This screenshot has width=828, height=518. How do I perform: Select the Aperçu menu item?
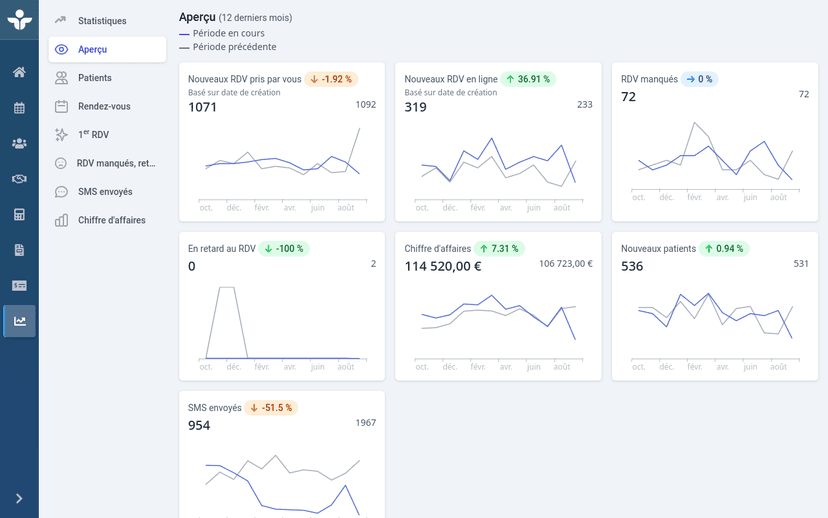[107, 49]
